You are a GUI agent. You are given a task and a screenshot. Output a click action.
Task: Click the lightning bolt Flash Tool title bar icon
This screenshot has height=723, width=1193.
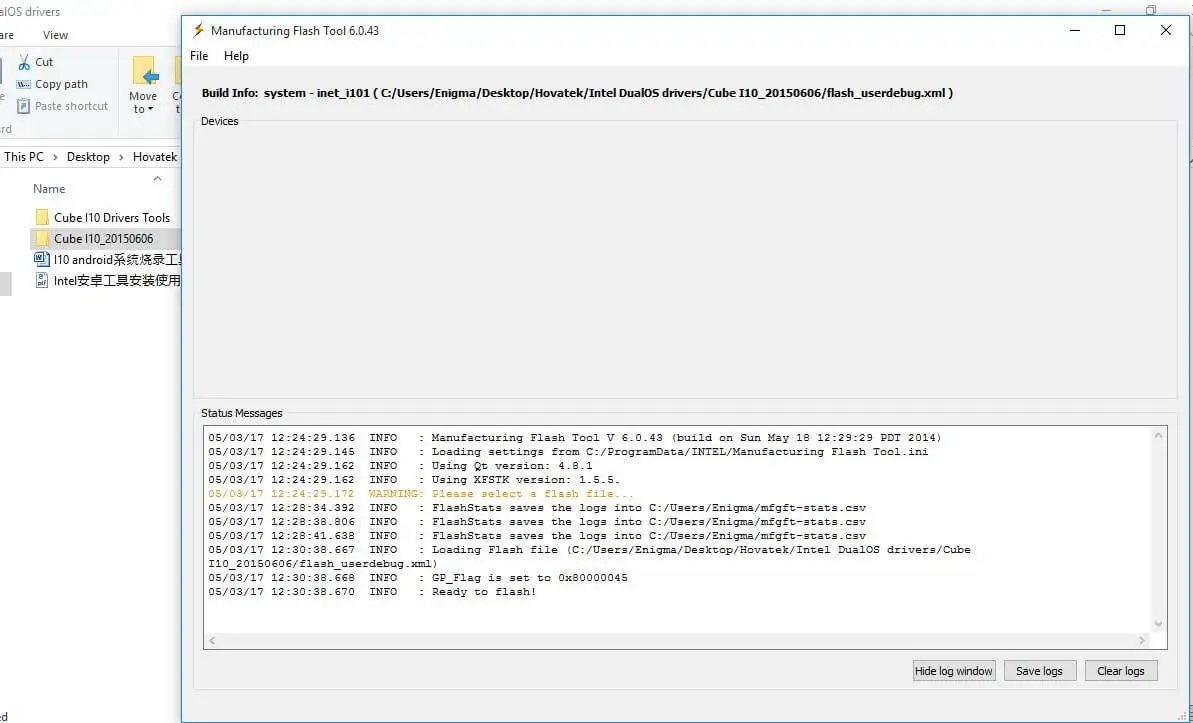click(x=196, y=30)
